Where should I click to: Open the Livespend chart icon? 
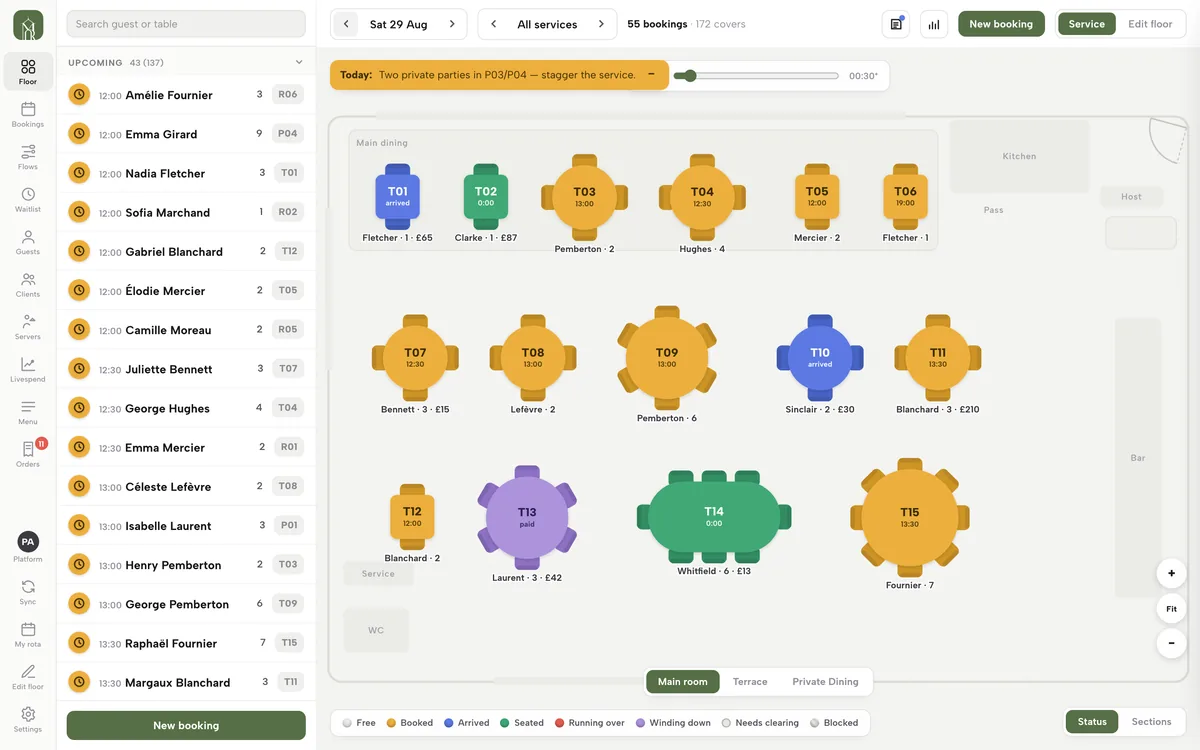(x=28, y=370)
